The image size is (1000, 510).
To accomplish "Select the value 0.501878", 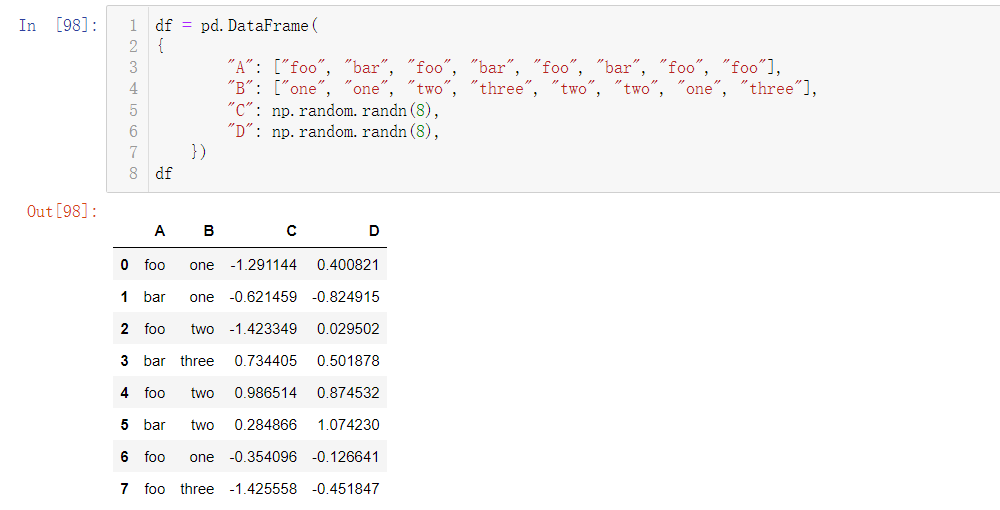I will click(x=348, y=360).
